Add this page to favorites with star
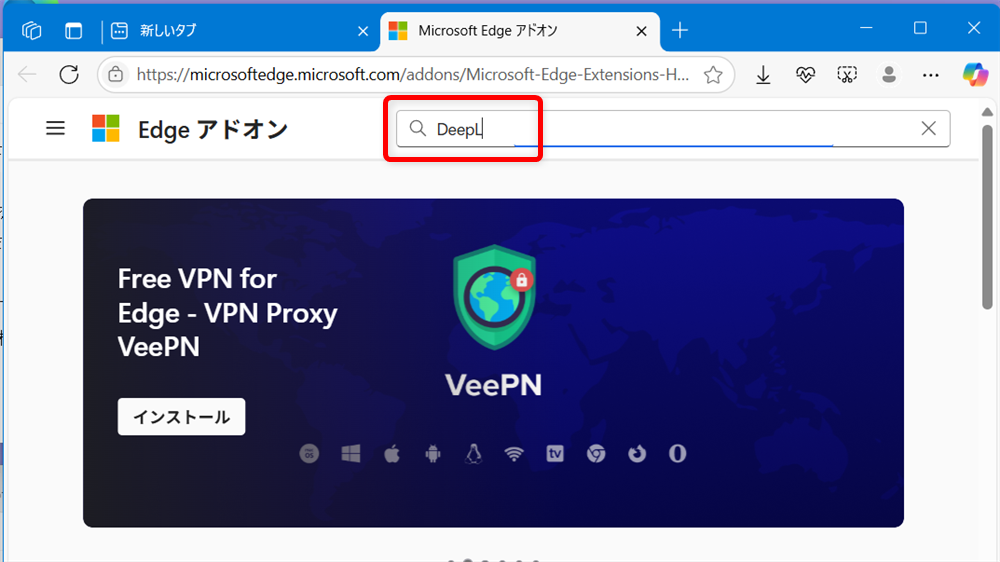This screenshot has width=1000, height=562. coord(713,75)
